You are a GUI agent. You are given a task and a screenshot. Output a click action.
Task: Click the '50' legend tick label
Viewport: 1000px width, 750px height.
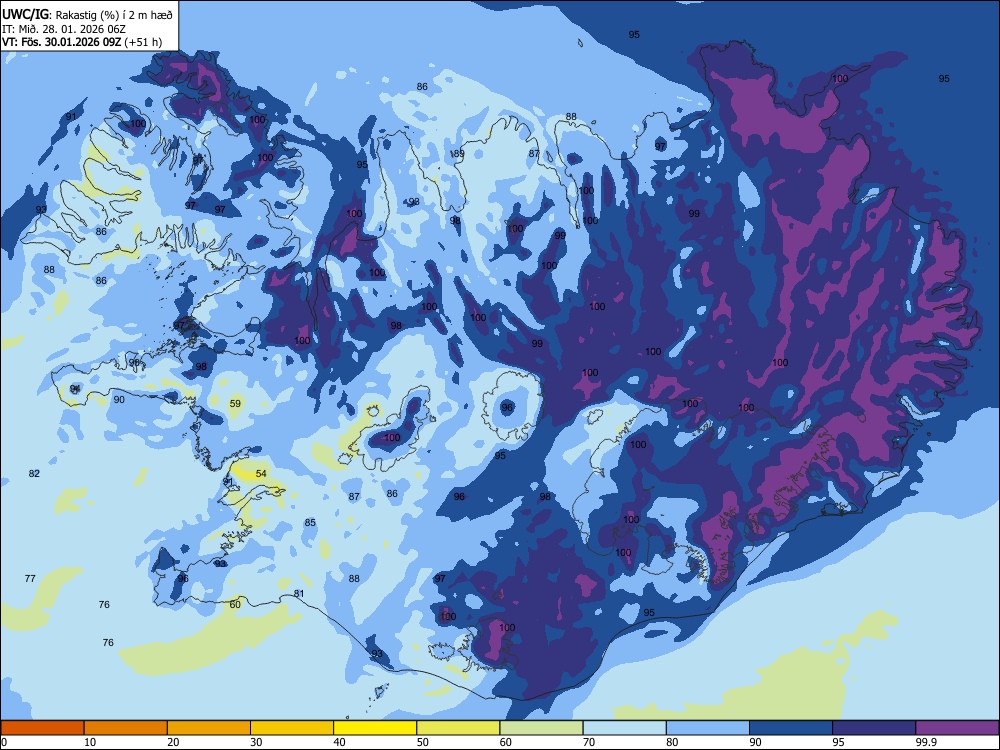coord(422,742)
